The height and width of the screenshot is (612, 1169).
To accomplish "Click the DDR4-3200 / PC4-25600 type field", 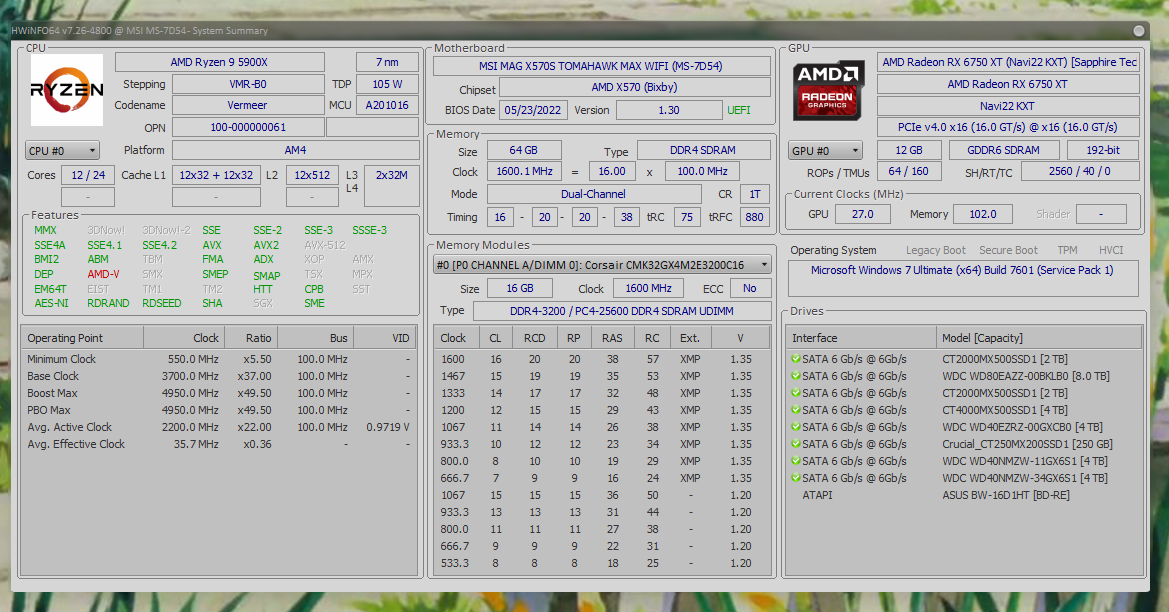I will 622,311.
